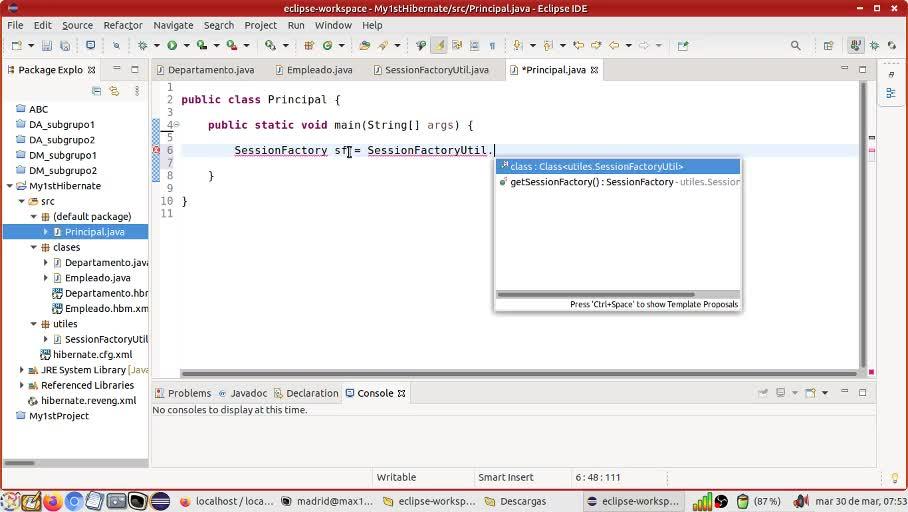Toggle Show Whitespace Characters pilcrow icon

492,45
